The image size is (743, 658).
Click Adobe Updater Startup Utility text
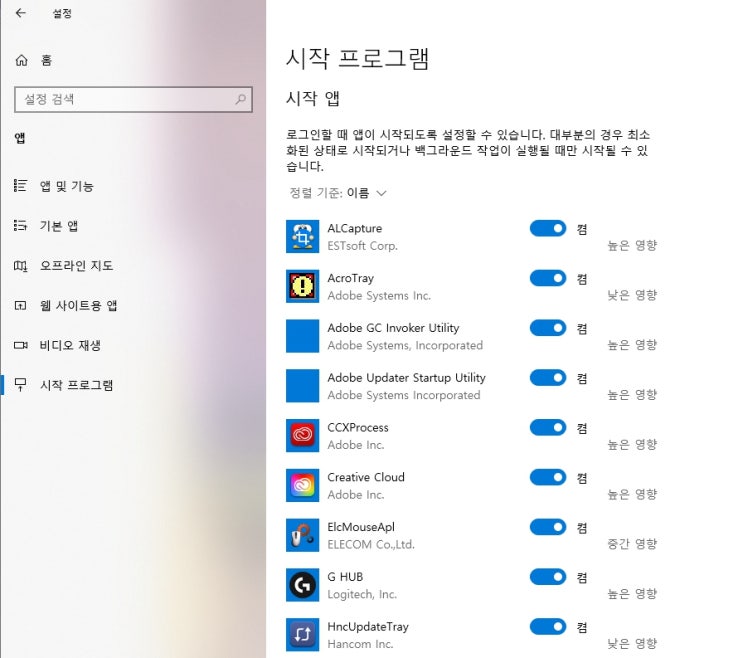407,378
